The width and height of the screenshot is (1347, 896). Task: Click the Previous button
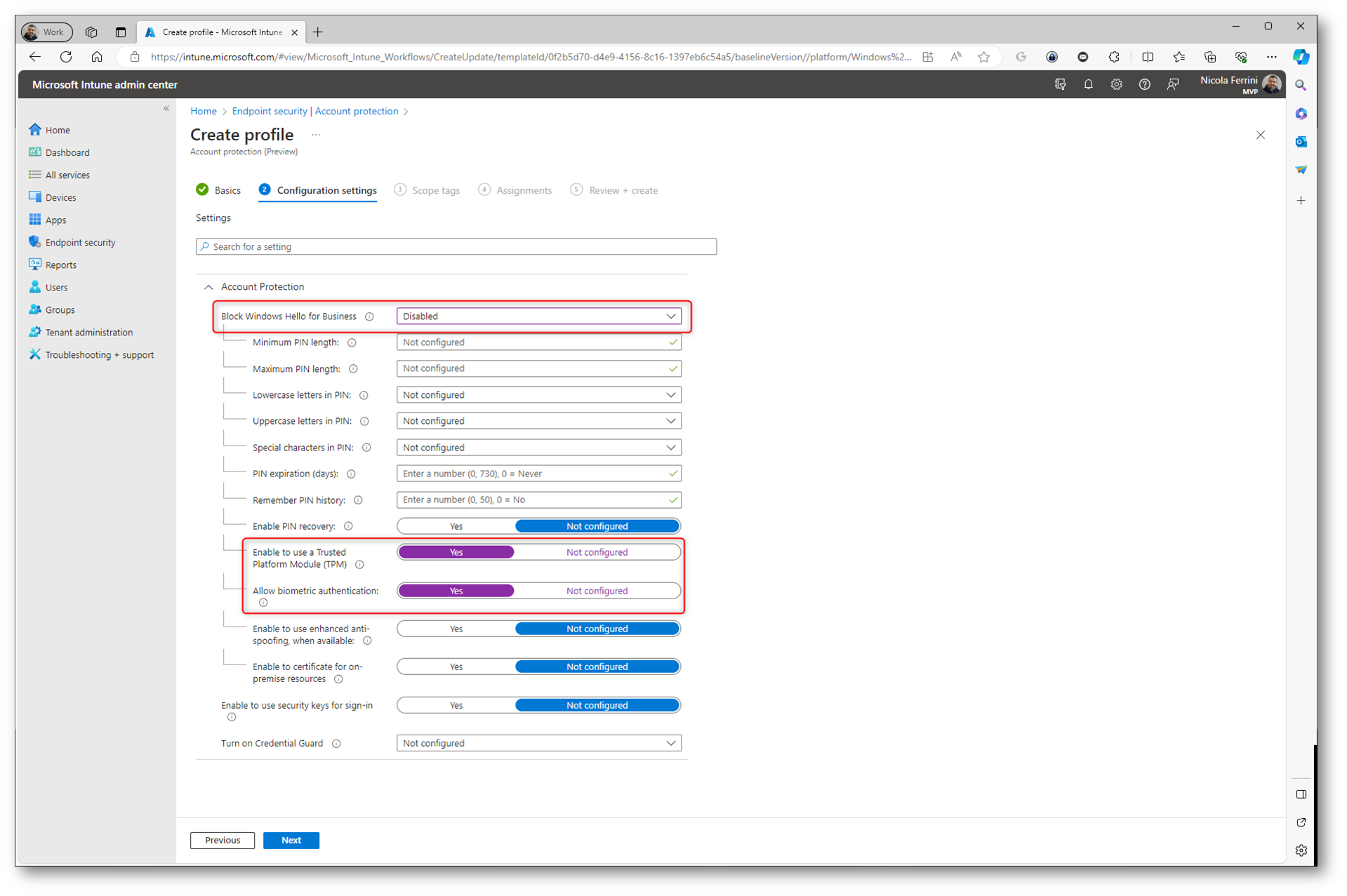[223, 840]
